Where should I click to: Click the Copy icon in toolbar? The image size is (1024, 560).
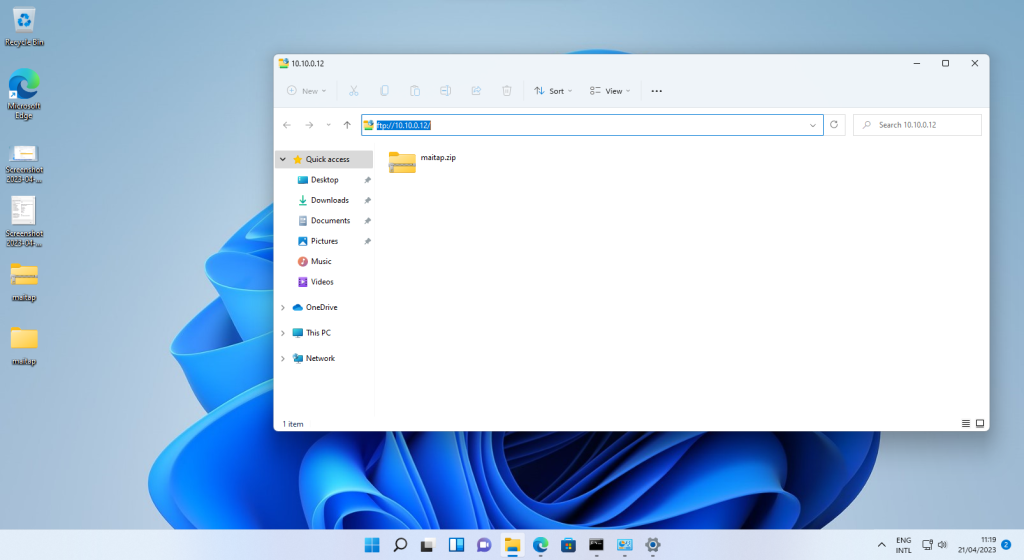(384, 91)
